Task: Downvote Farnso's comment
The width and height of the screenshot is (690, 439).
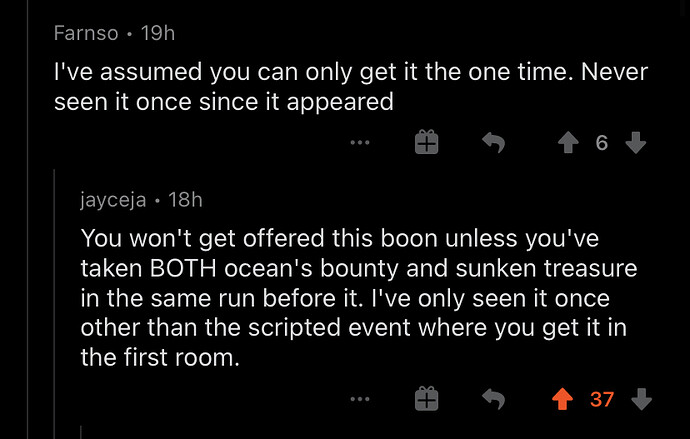Action: pyautogui.click(x=635, y=144)
